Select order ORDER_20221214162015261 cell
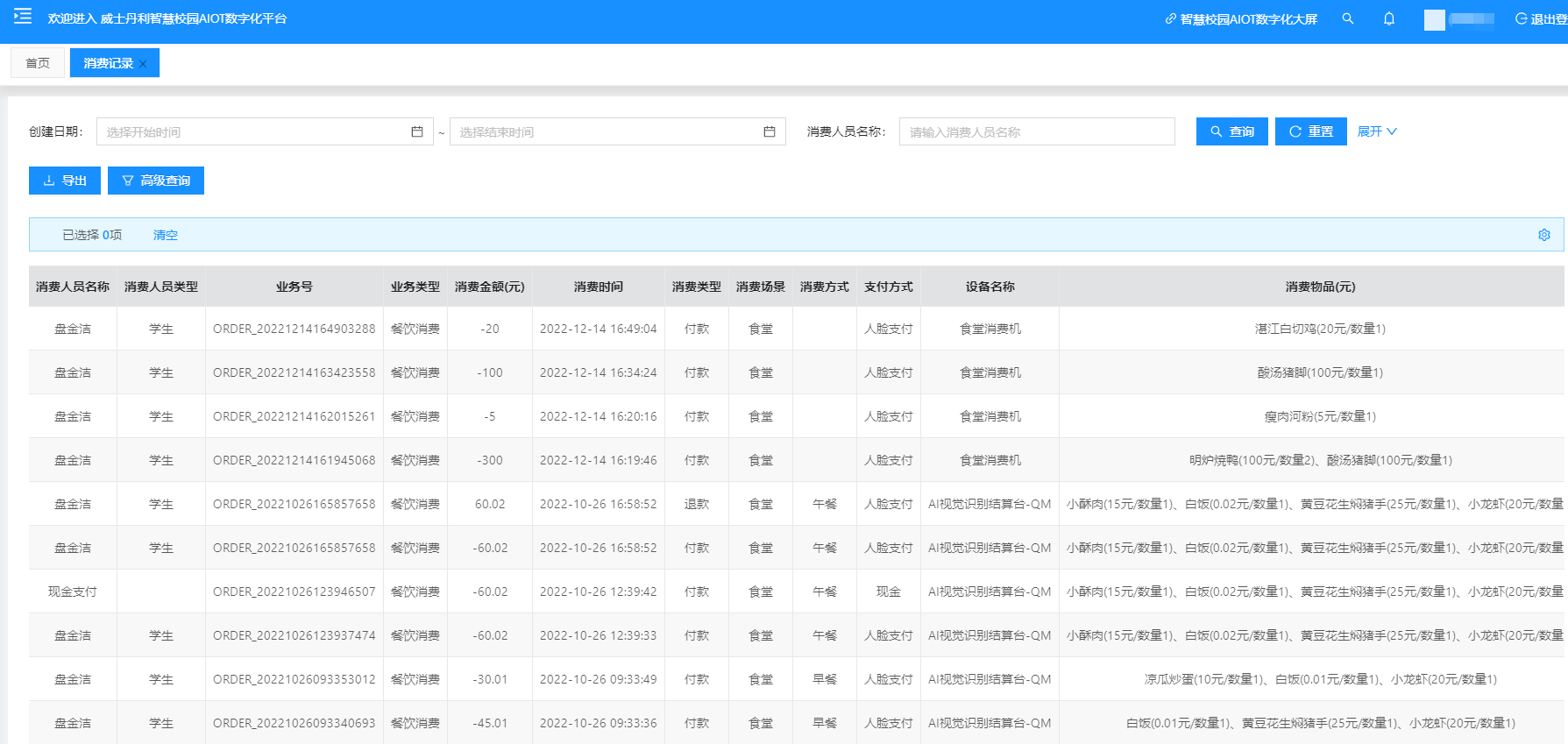The height and width of the screenshot is (744, 1568). pos(294,416)
